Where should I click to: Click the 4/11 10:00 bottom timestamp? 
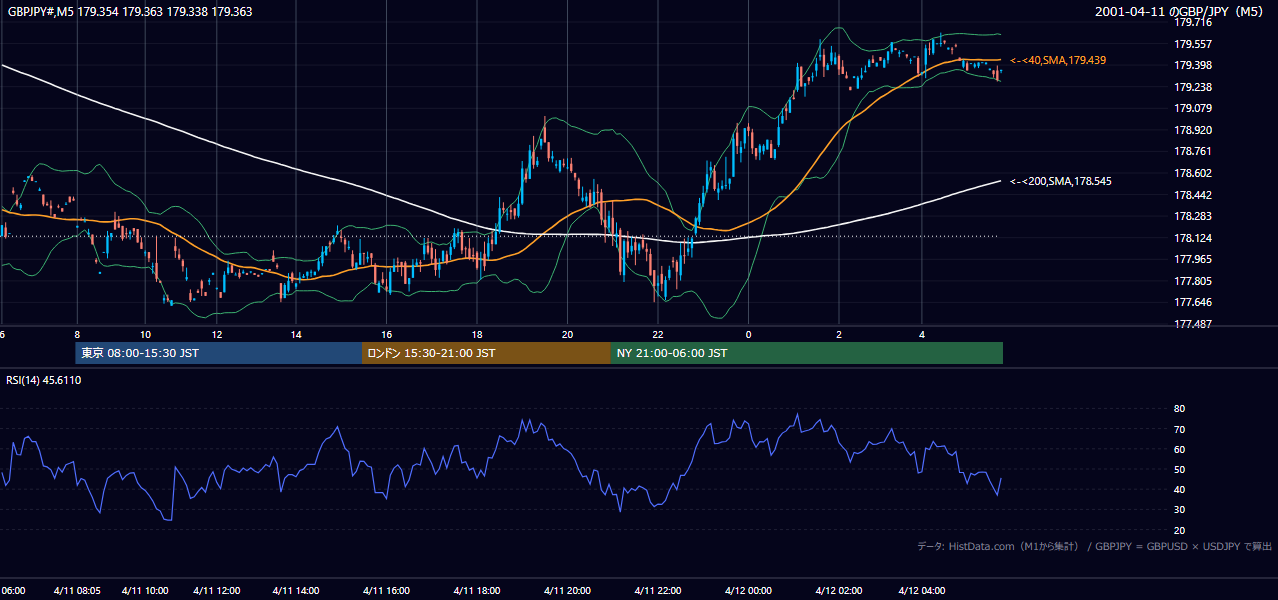pos(145,590)
